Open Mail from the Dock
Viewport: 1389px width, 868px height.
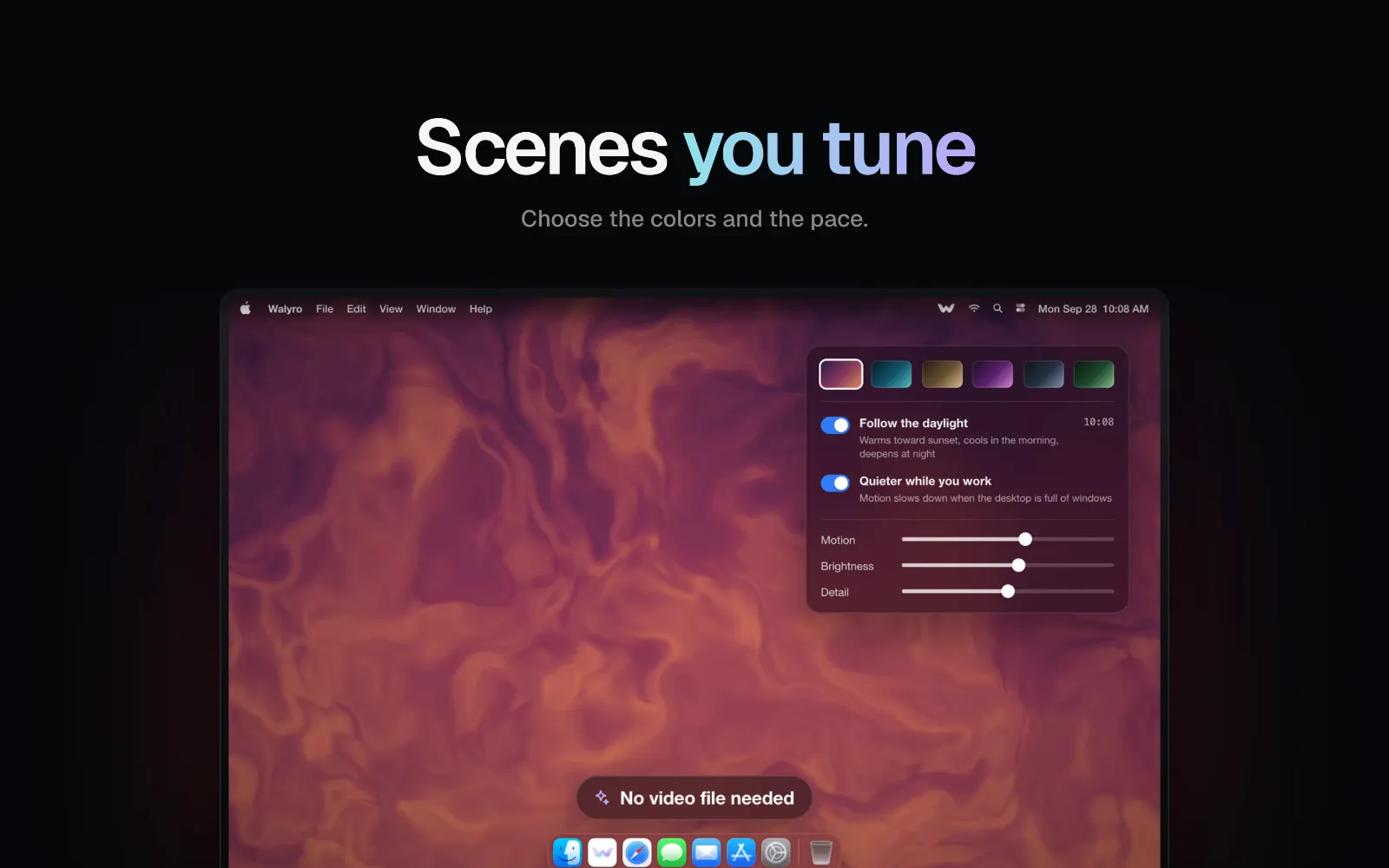tap(707, 852)
